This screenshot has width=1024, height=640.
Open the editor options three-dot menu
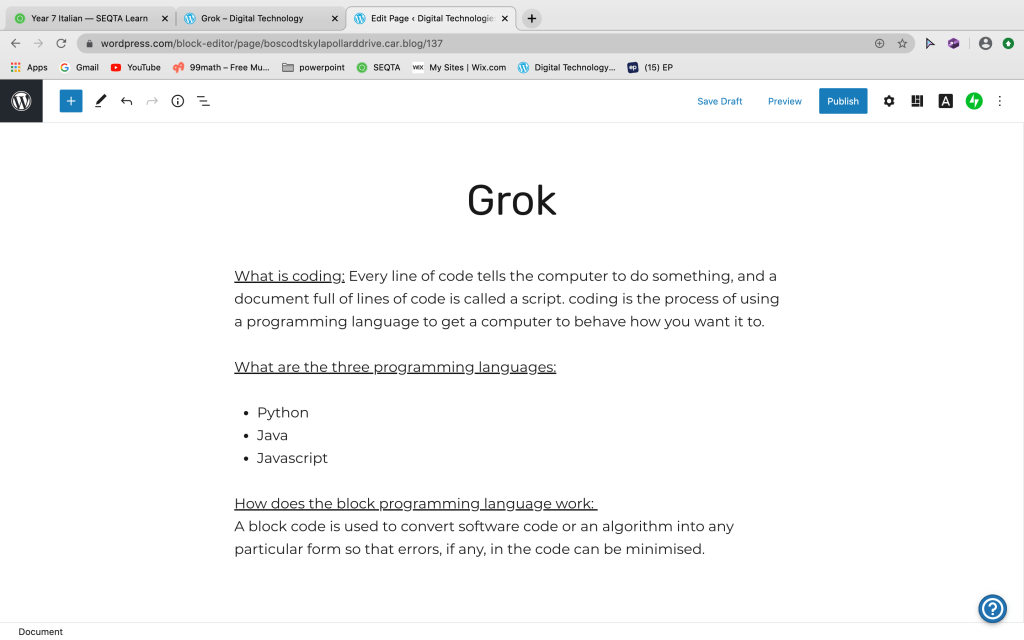[999, 101]
